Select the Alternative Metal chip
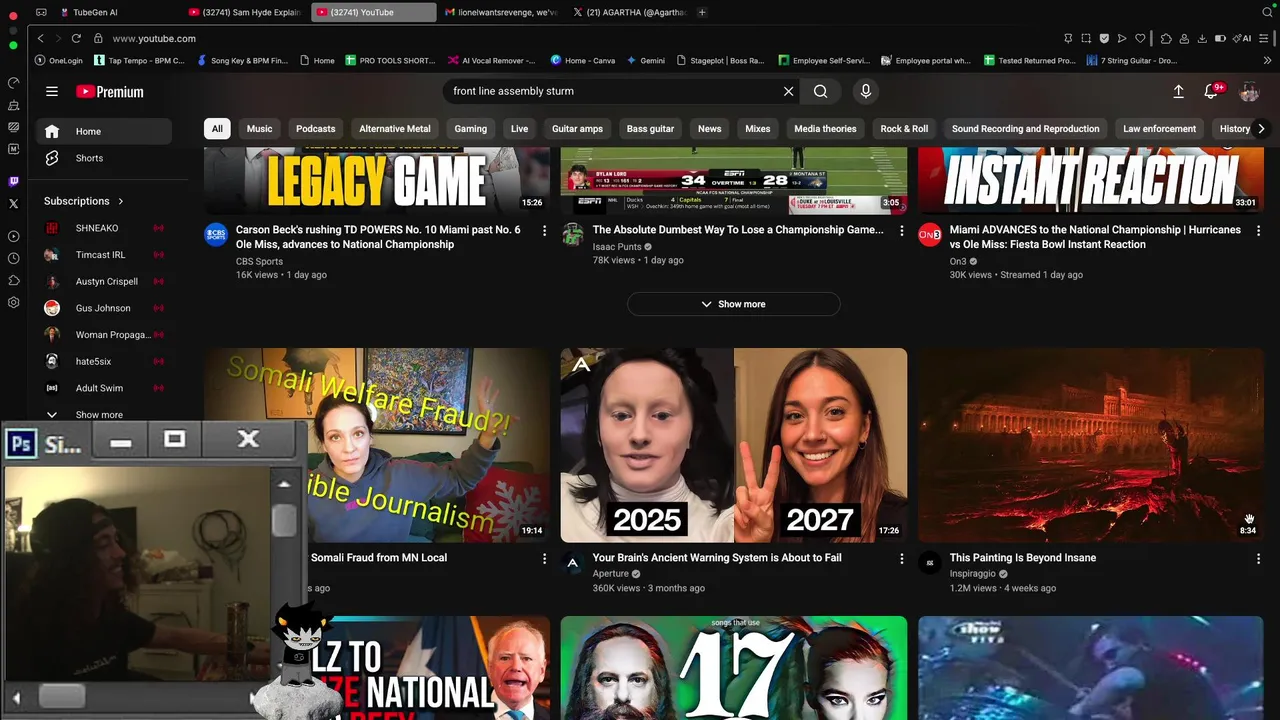Image resolution: width=1280 pixels, height=720 pixels. click(x=395, y=128)
